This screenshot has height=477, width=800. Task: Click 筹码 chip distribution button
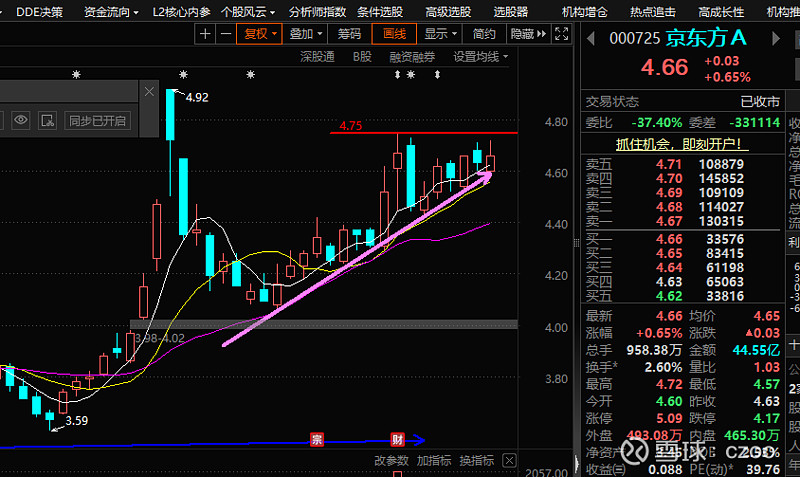coord(349,34)
